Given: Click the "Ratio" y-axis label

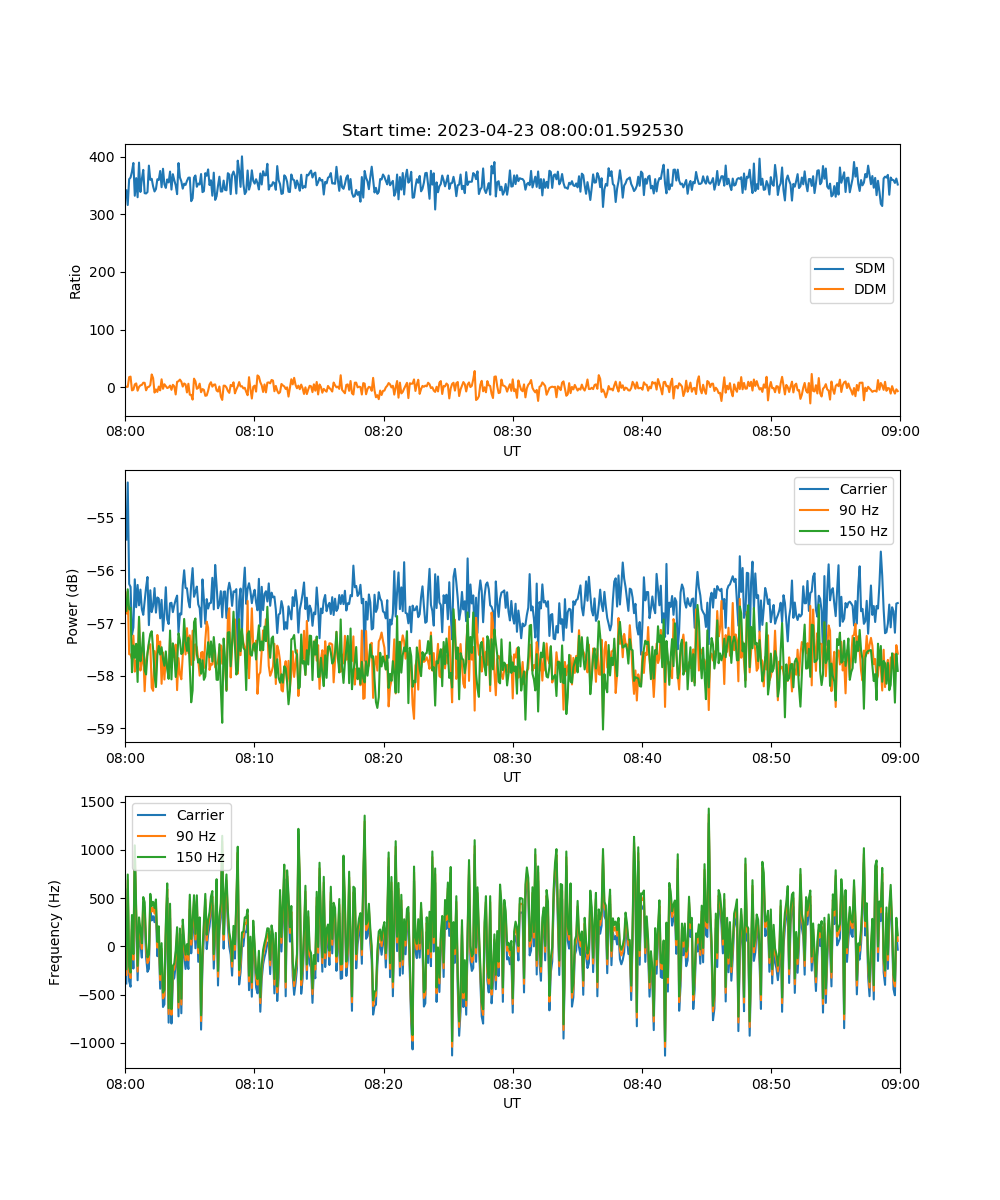Looking at the screenshot, I should [75, 281].
